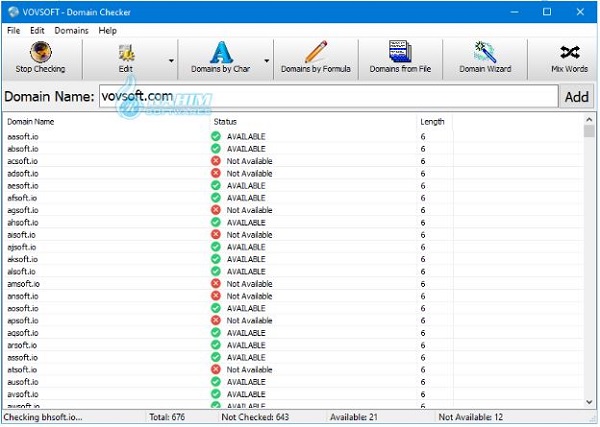Click red status icon for atsoft.io
The image size is (600, 427).
click(216, 369)
